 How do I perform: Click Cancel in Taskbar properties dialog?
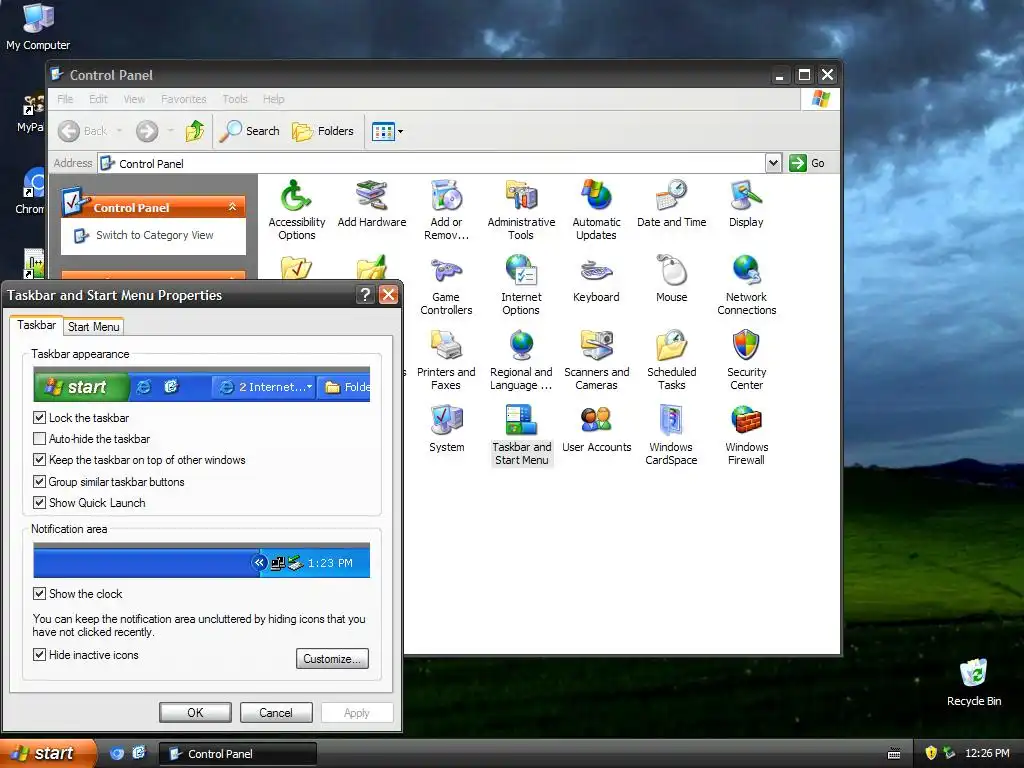pyautogui.click(x=276, y=712)
